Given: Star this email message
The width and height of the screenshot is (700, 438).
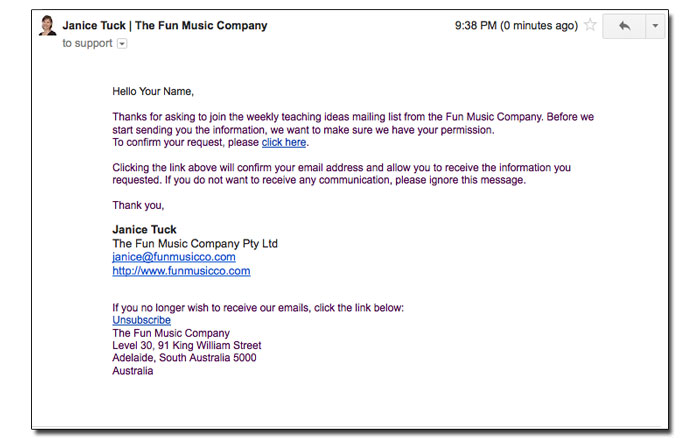Looking at the screenshot, I should tap(590, 25).
